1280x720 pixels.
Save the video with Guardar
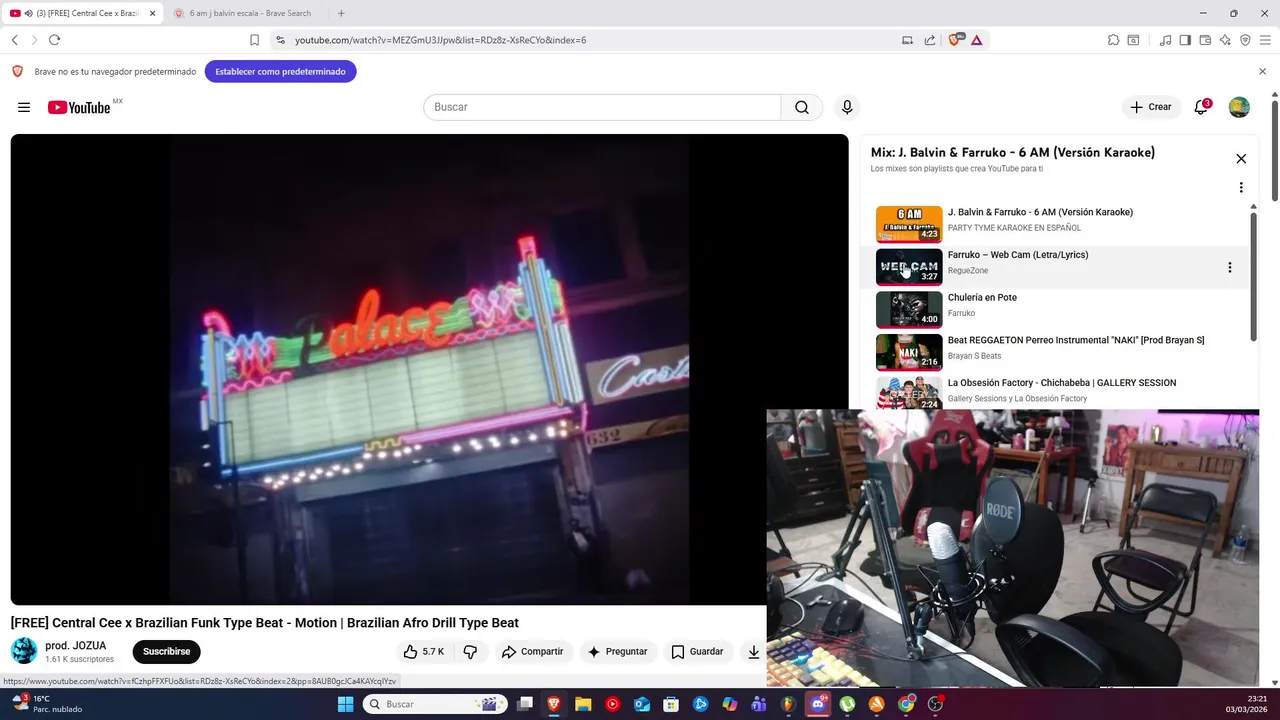(697, 651)
